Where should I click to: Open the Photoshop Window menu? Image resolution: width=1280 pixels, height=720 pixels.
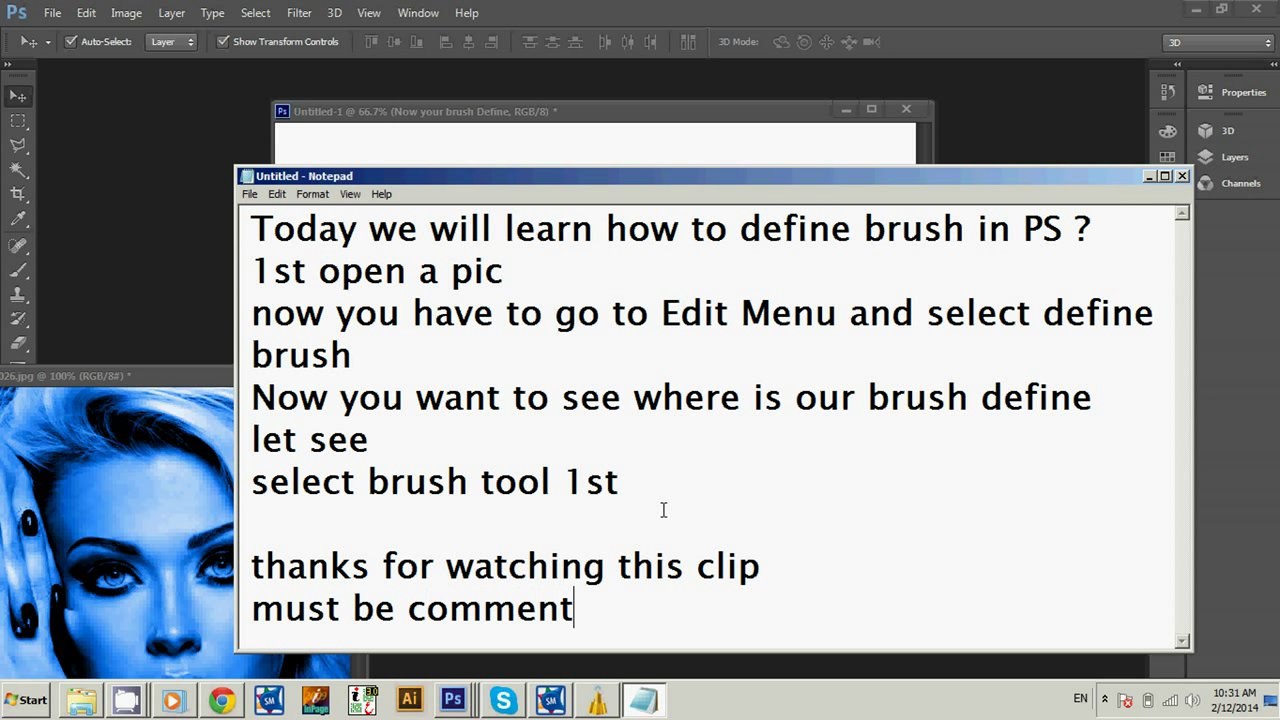418,13
